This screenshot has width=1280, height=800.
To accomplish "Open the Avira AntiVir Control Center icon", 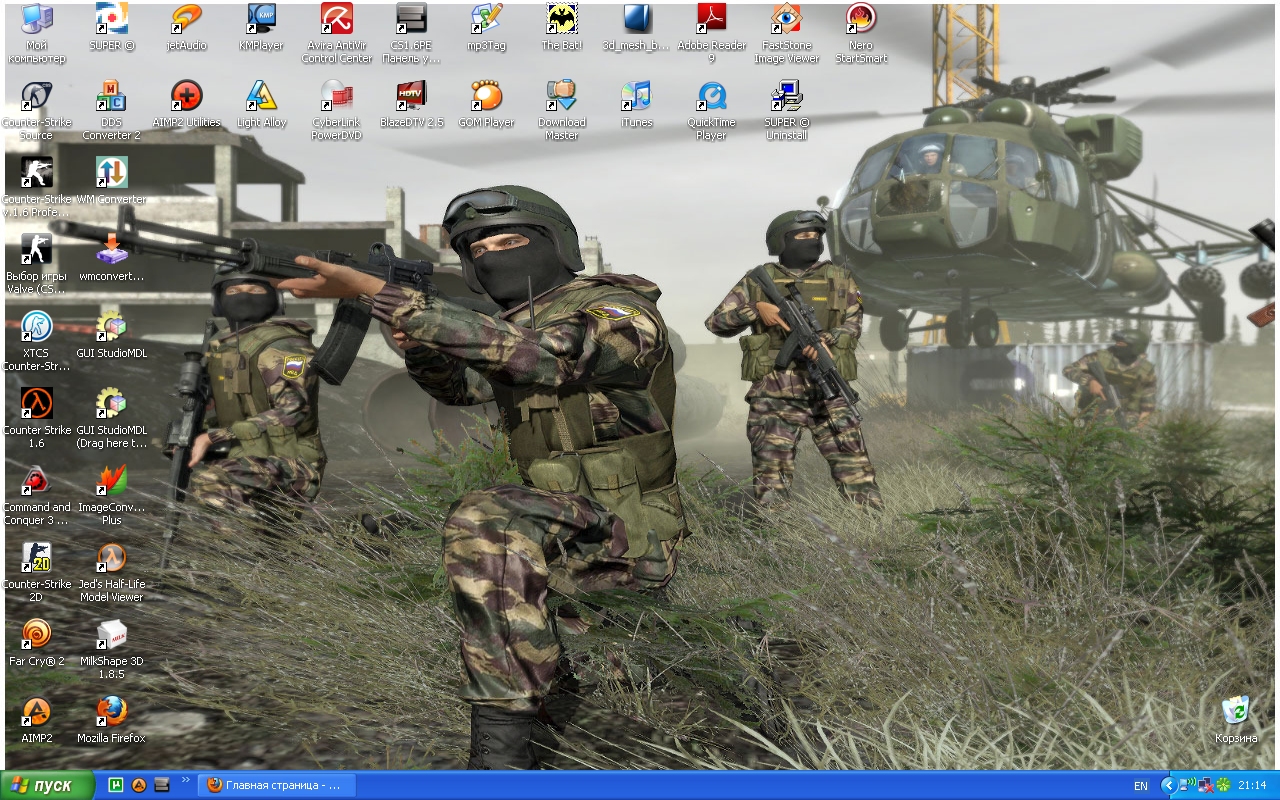I will click(337, 20).
